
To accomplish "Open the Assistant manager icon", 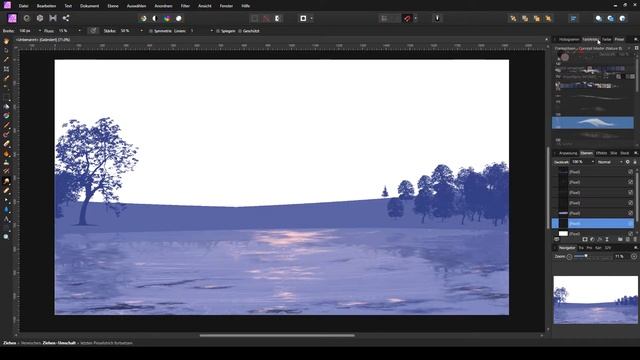I will click(437, 18).
